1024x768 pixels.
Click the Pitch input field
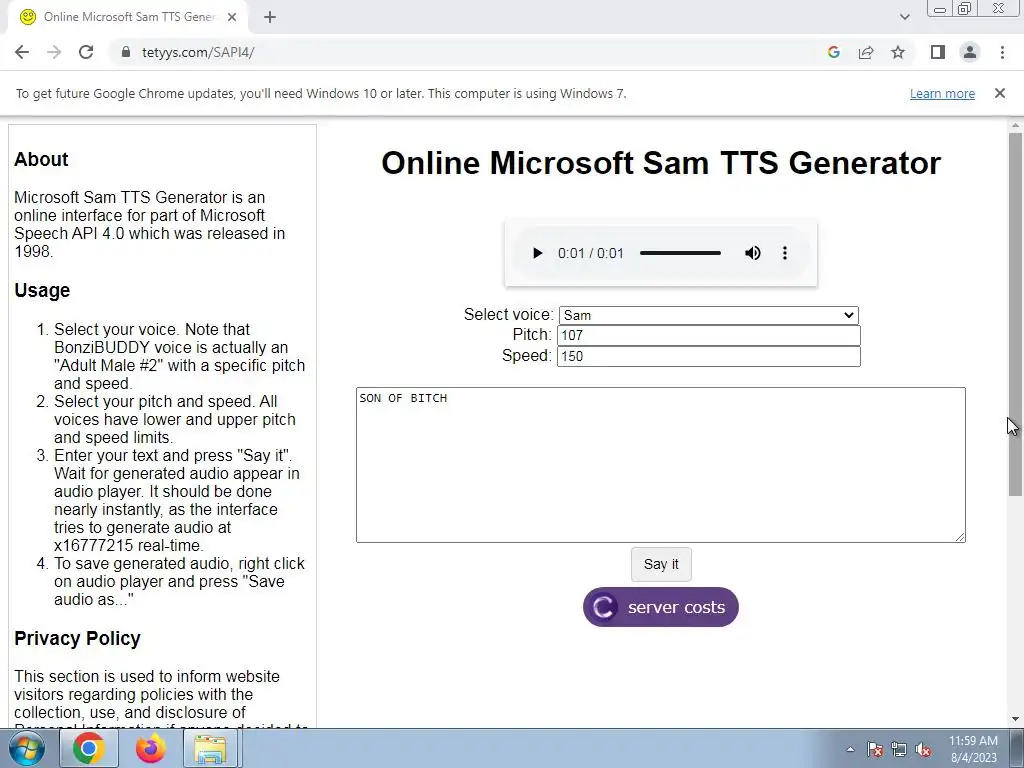[x=709, y=335]
